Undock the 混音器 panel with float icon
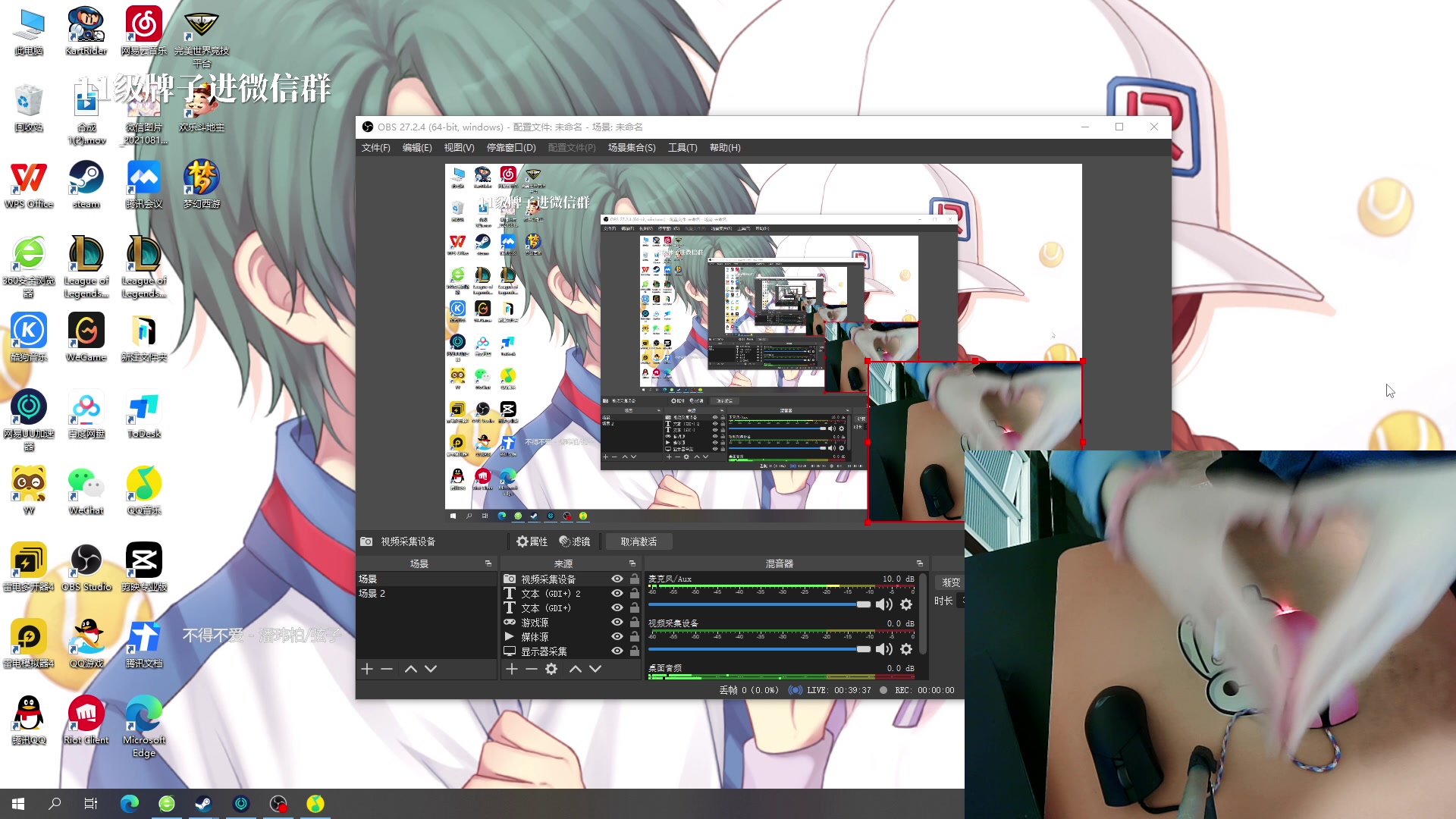 point(920,563)
